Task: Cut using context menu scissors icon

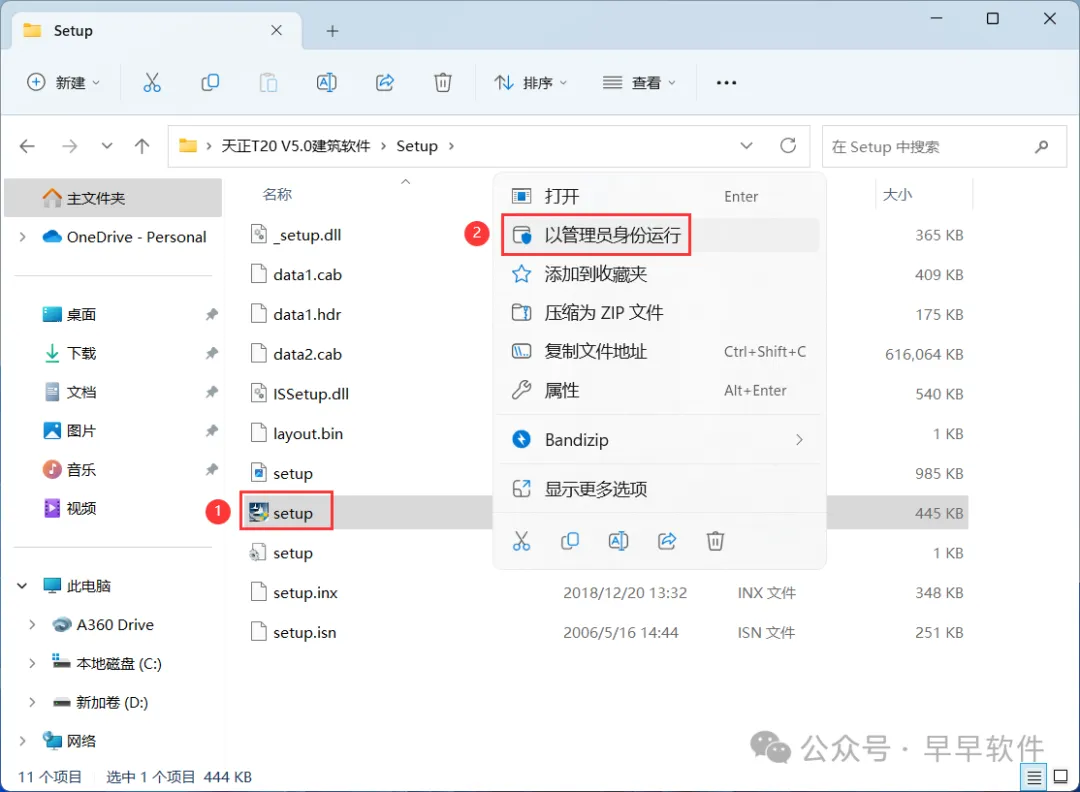Action: (521, 541)
